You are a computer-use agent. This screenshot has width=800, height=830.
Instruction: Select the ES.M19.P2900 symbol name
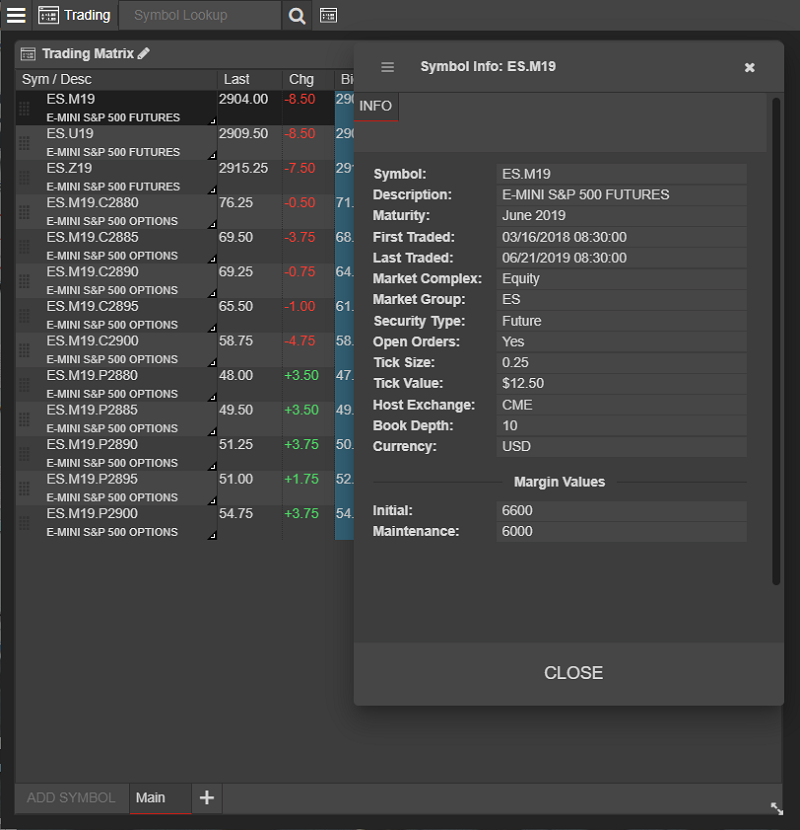tap(92, 513)
